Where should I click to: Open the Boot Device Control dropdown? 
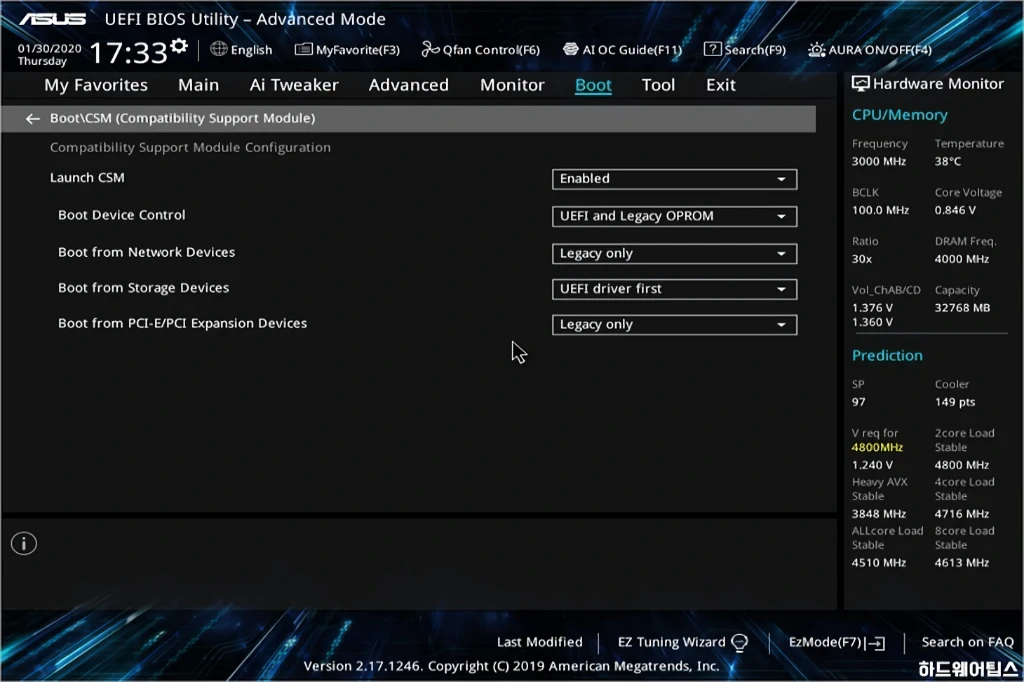(x=674, y=216)
